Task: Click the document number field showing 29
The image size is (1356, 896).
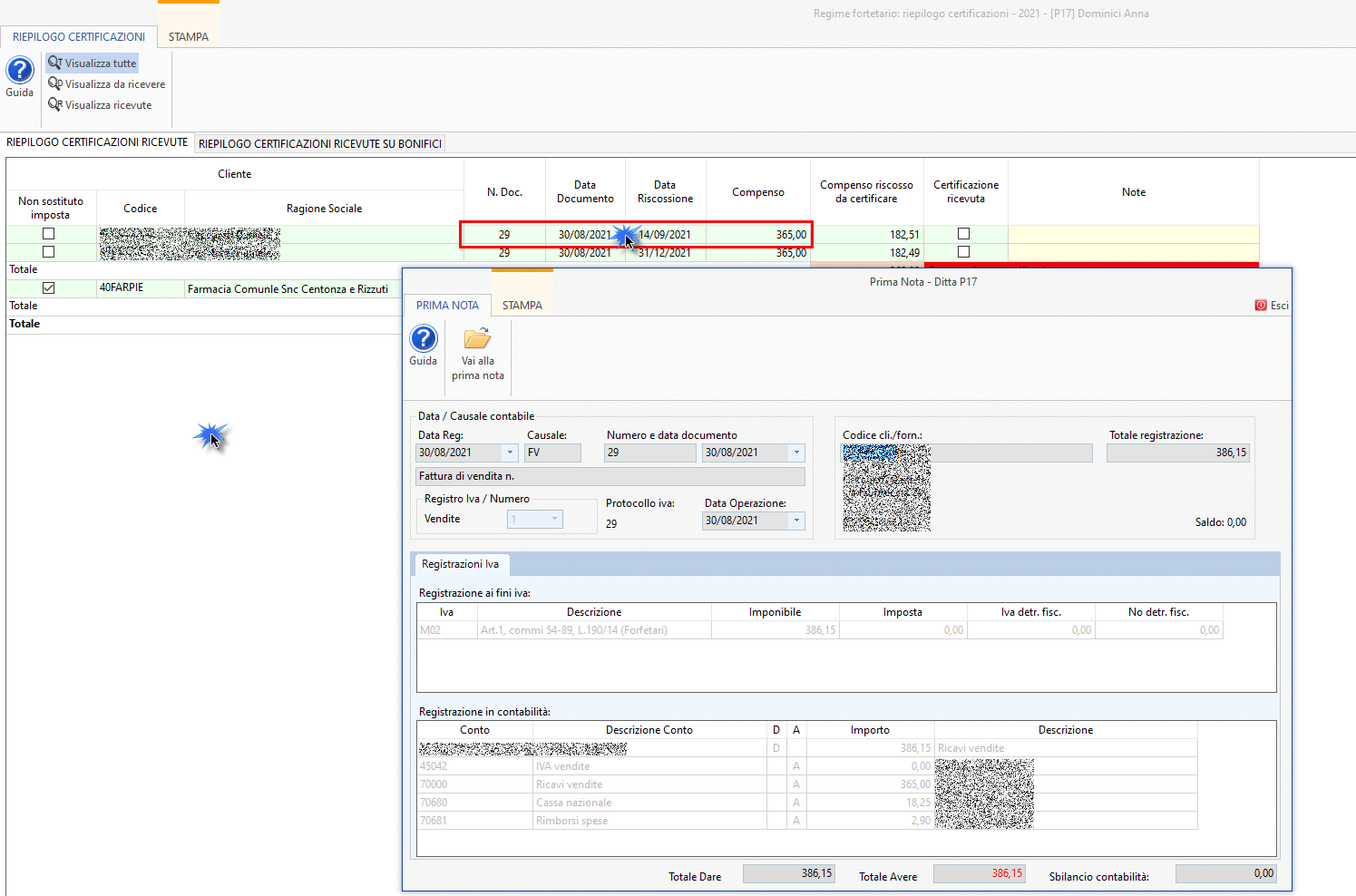Action: pos(649,453)
